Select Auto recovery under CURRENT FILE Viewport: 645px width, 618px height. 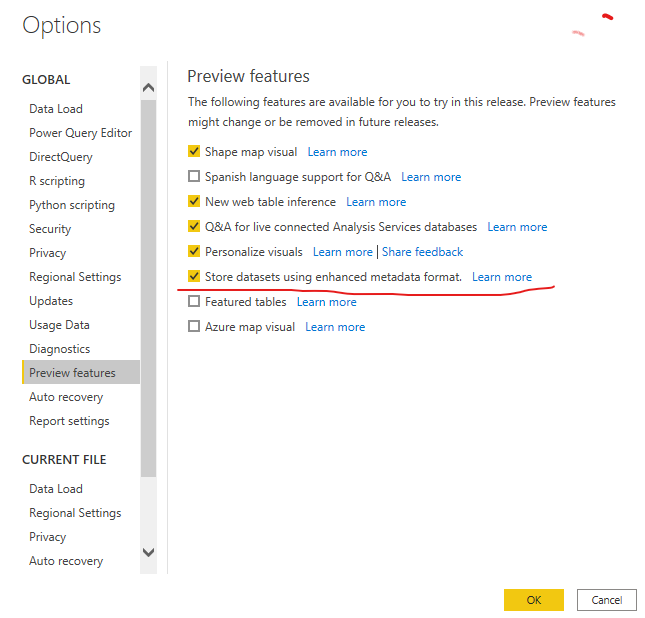tap(66, 561)
